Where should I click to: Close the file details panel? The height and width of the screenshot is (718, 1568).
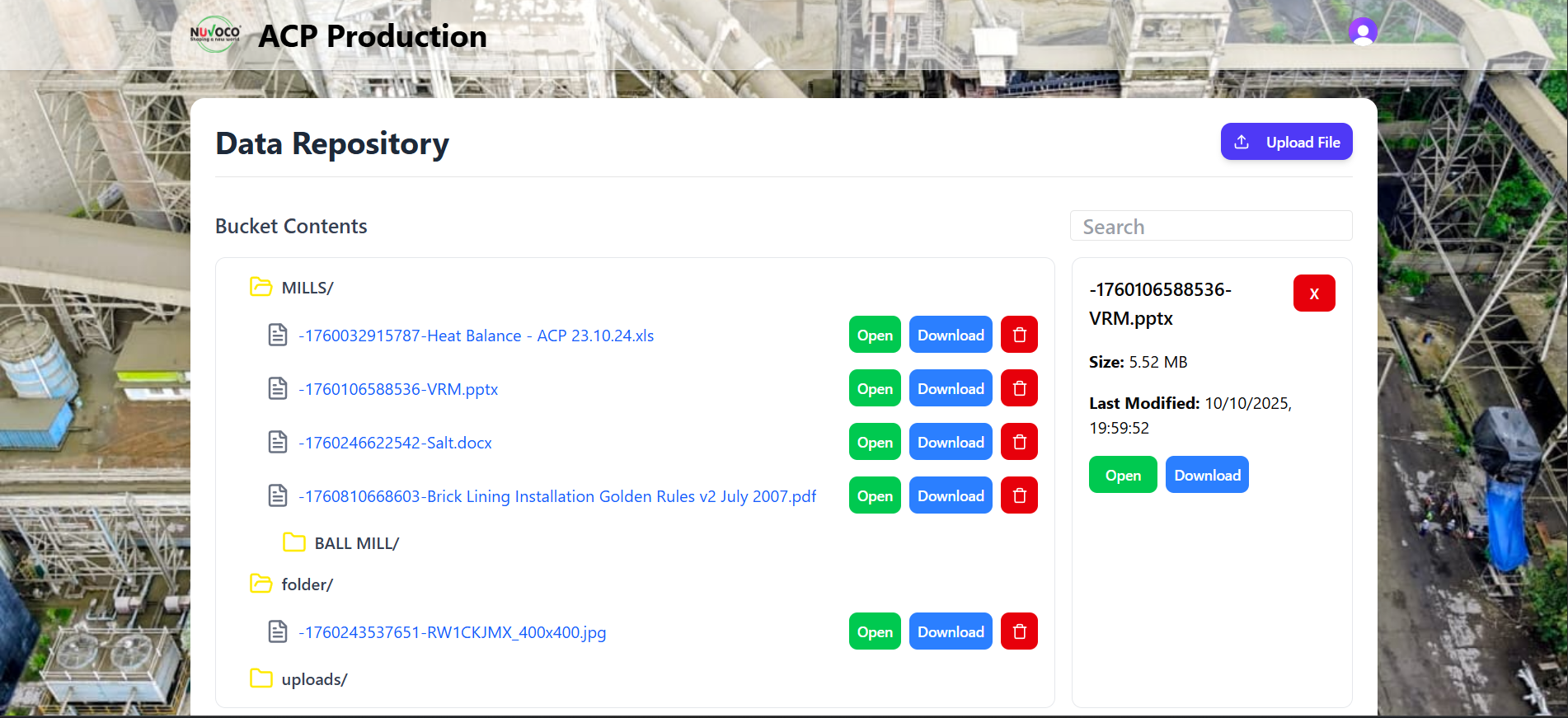pyautogui.click(x=1313, y=293)
